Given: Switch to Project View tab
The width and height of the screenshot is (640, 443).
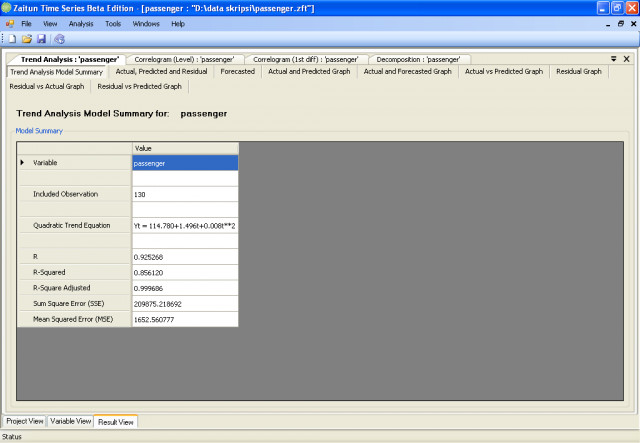Looking at the screenshot, I should click(x=24, y=421).
